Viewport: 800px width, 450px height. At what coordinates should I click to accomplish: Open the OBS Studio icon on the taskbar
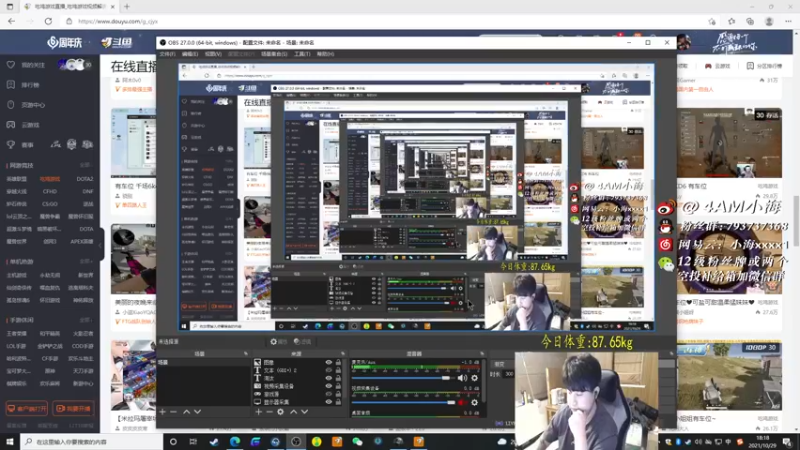tap(296, 441)
